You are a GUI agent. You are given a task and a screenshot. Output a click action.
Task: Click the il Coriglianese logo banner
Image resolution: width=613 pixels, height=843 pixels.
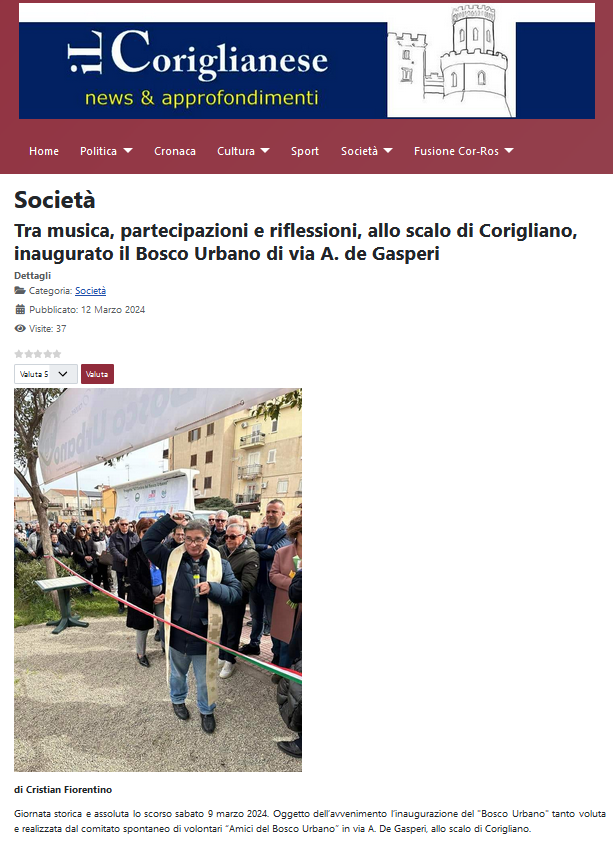pyautogui.click(x=306, y=61)
